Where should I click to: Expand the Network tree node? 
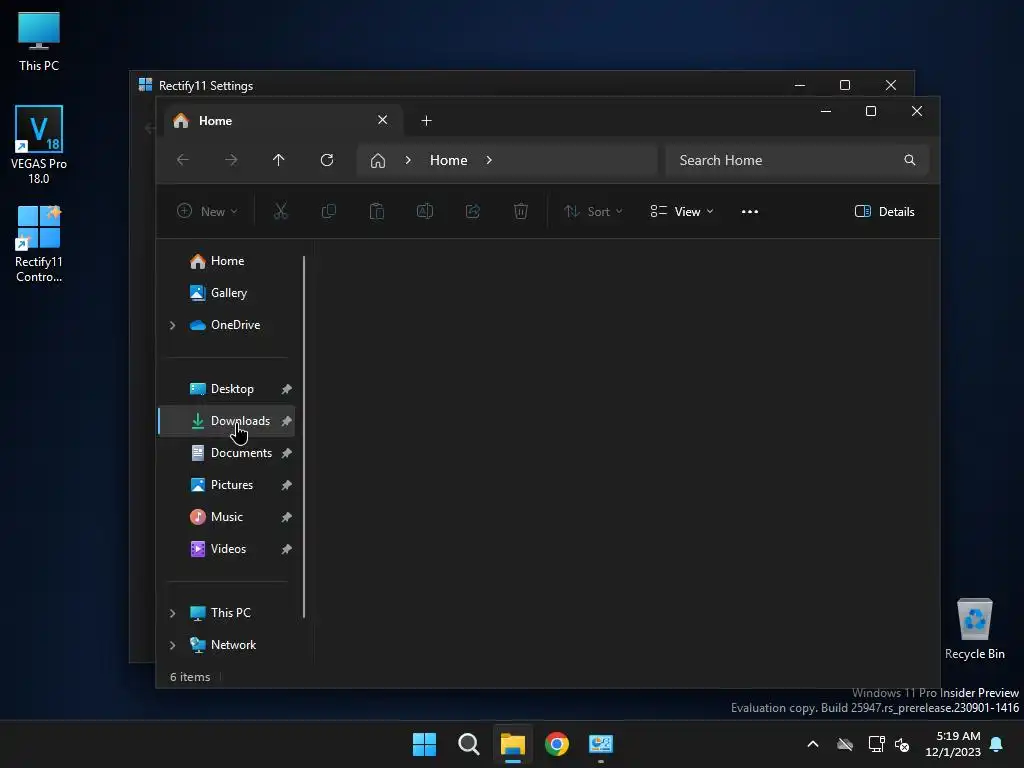(x=172, y=645)
